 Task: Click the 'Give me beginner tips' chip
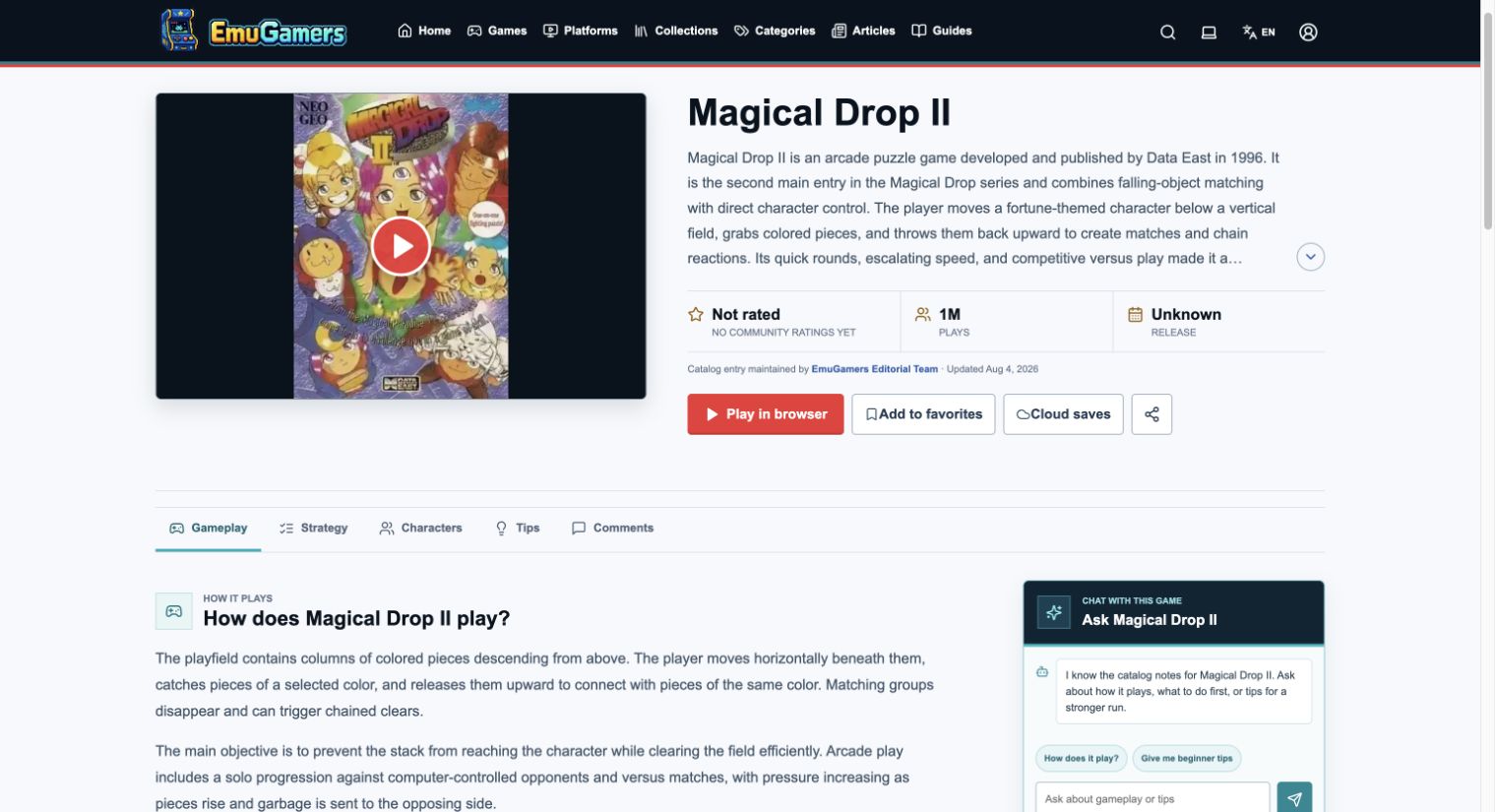pyautogui.click(x=1187, y=759)
